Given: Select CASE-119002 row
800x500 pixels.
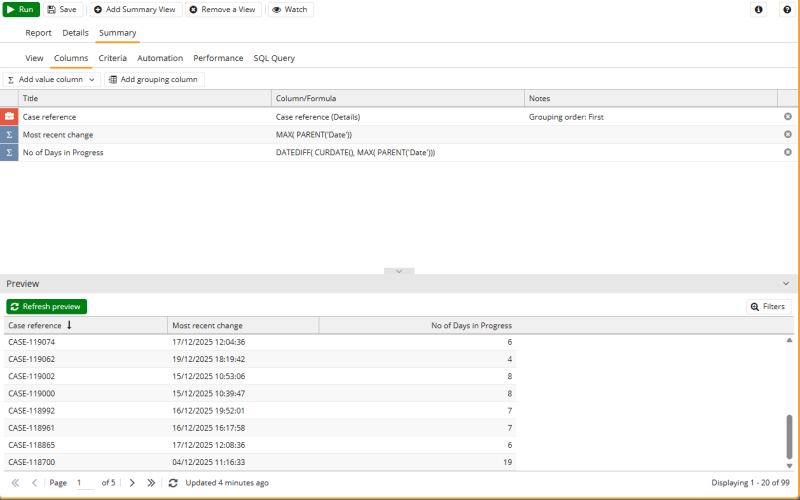Looking at the screenshot, I should click(x=260, y=377).
